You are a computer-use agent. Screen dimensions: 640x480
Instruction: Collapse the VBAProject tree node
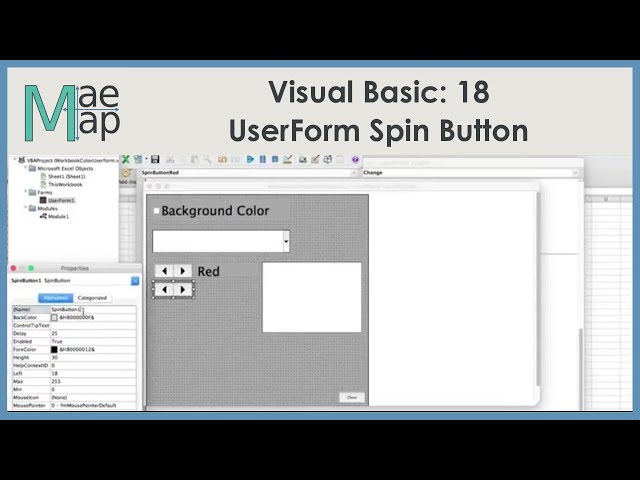[15, 160]
